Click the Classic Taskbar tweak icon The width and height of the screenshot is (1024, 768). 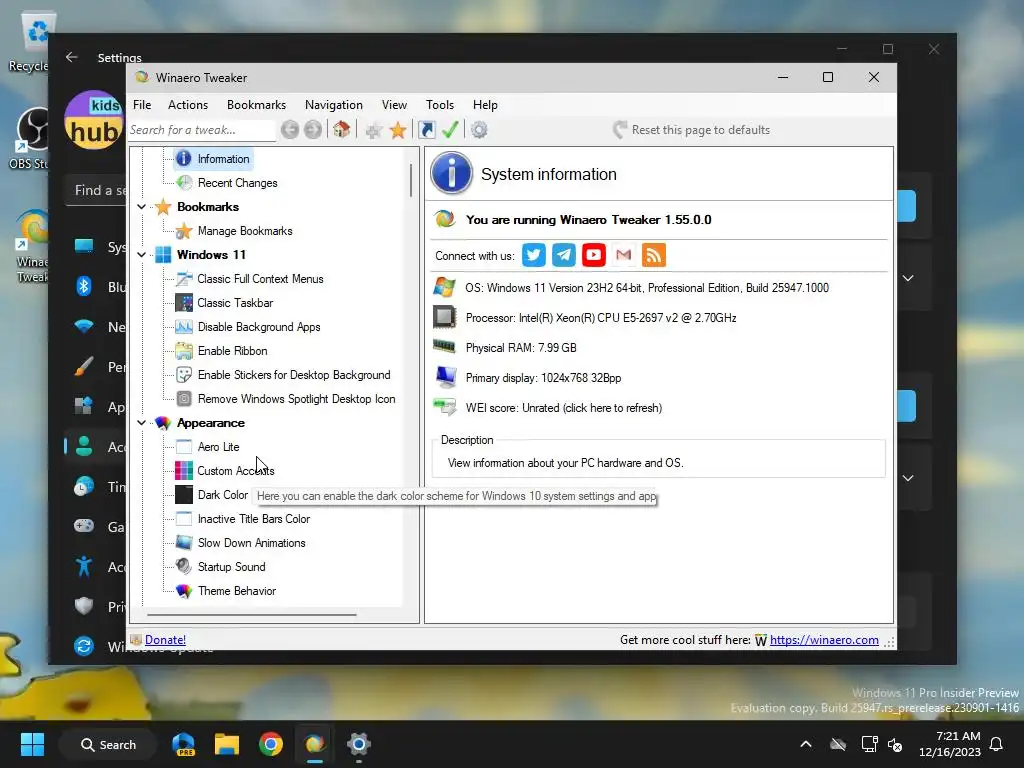184,303
